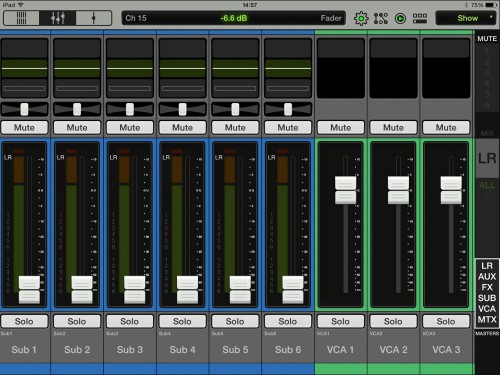Open VCA 1 empty processing thumbnail
Viewport: 500px width, 375px height.
[341, 68]
